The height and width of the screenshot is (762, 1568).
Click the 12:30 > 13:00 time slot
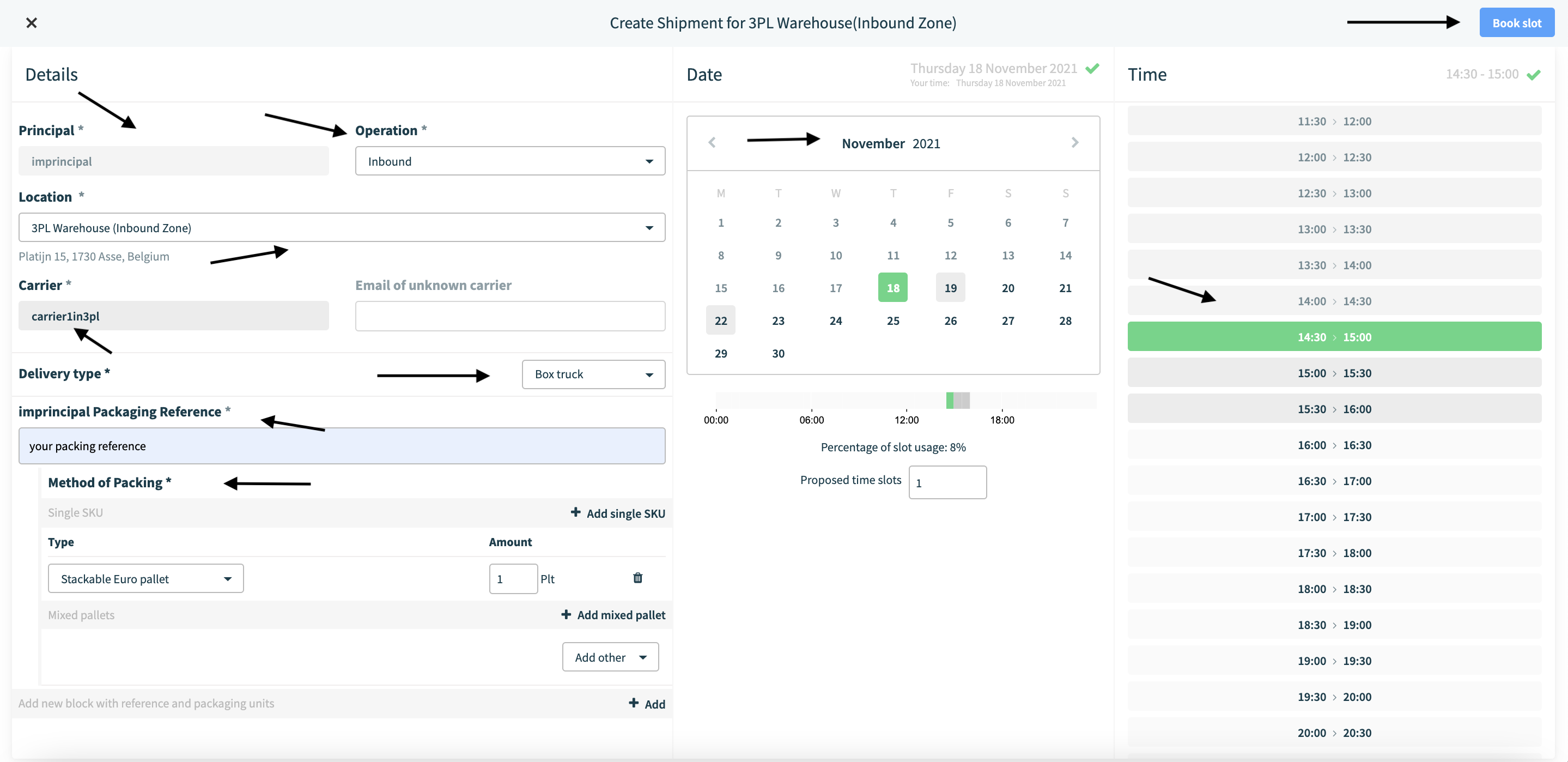pyautogui.click(x=1334, y=192)
